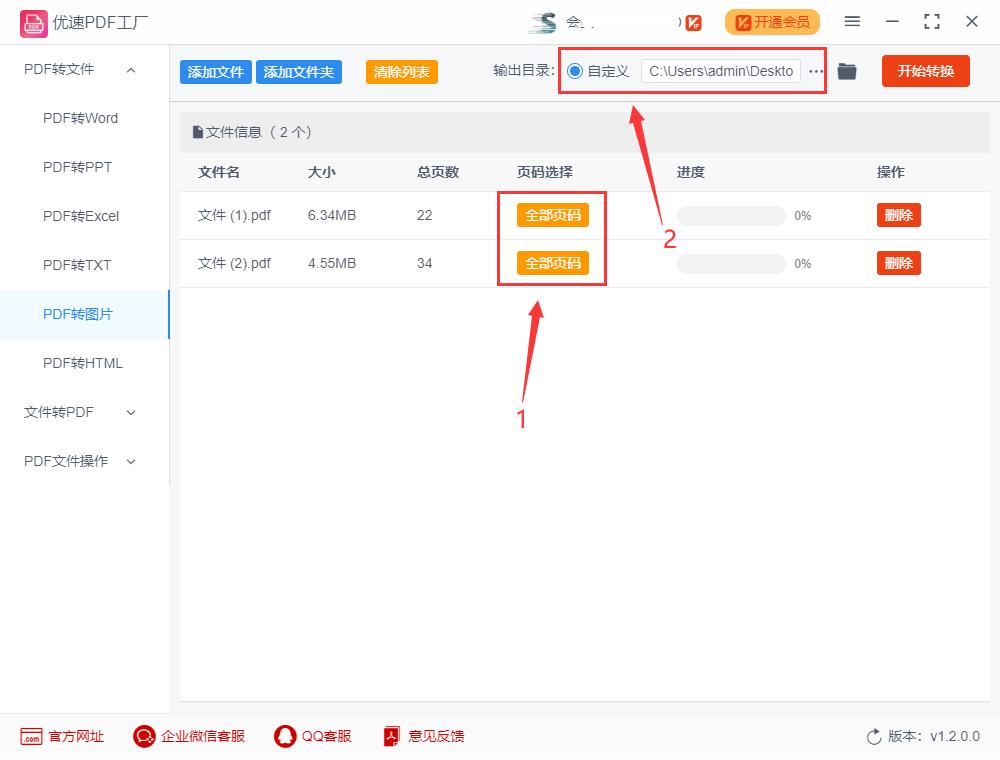Screen dimensions: 1000x760
Task: Open 全部页码 page selection for 文件 (2).pdf
Action: click(x=552, y=263)
